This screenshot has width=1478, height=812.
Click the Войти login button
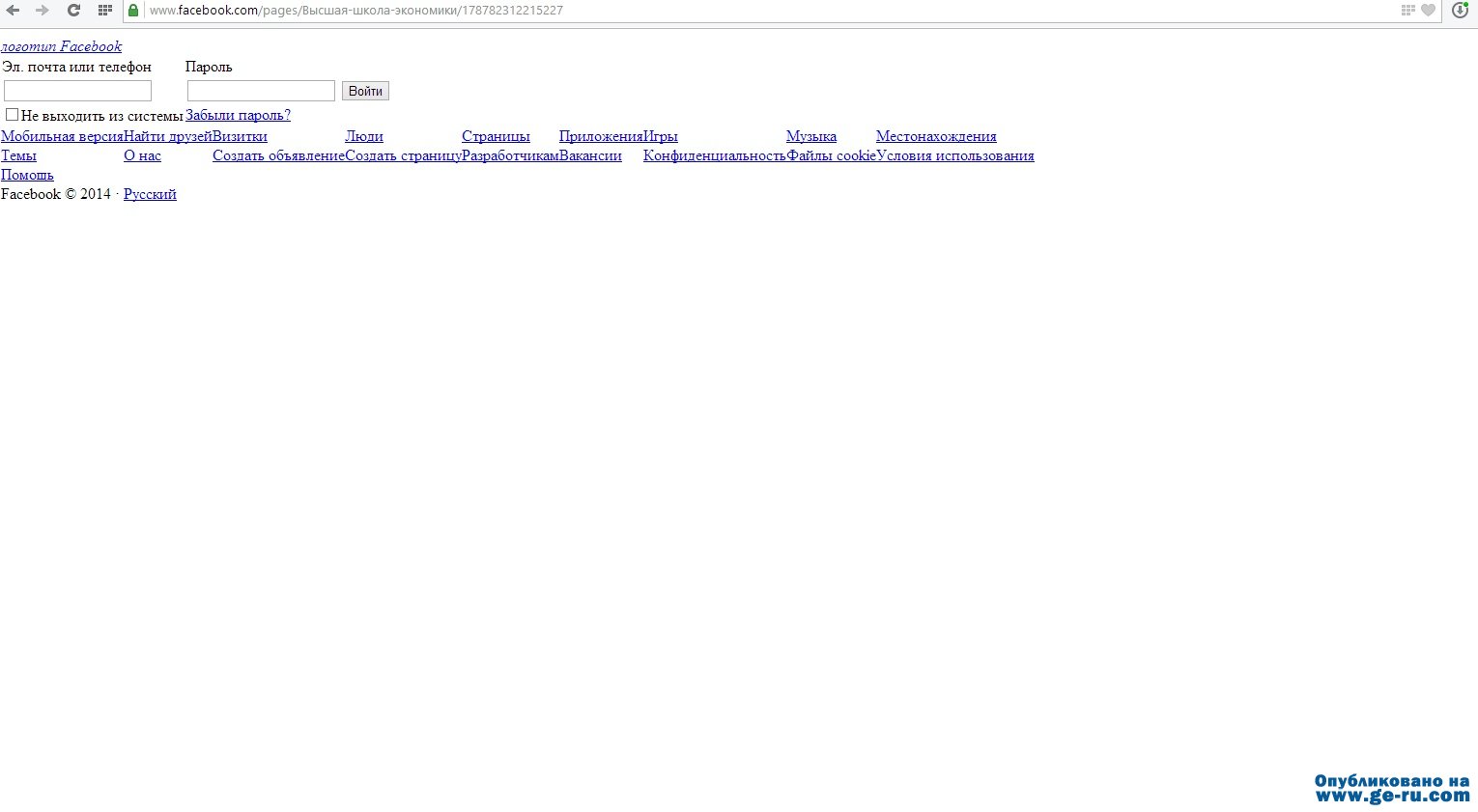[365, 91]
